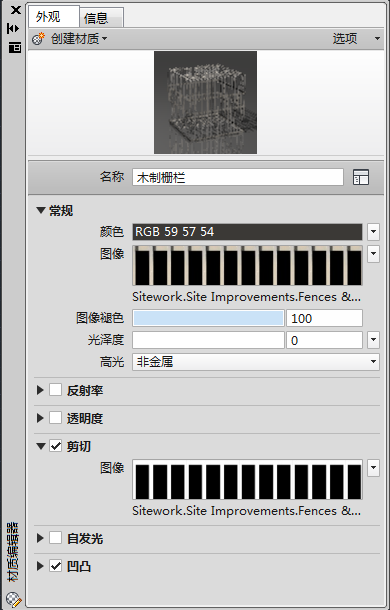Screen dimensions: 390x610
Task: Expand the 反射率 section
Action: (x=40, y=390)
